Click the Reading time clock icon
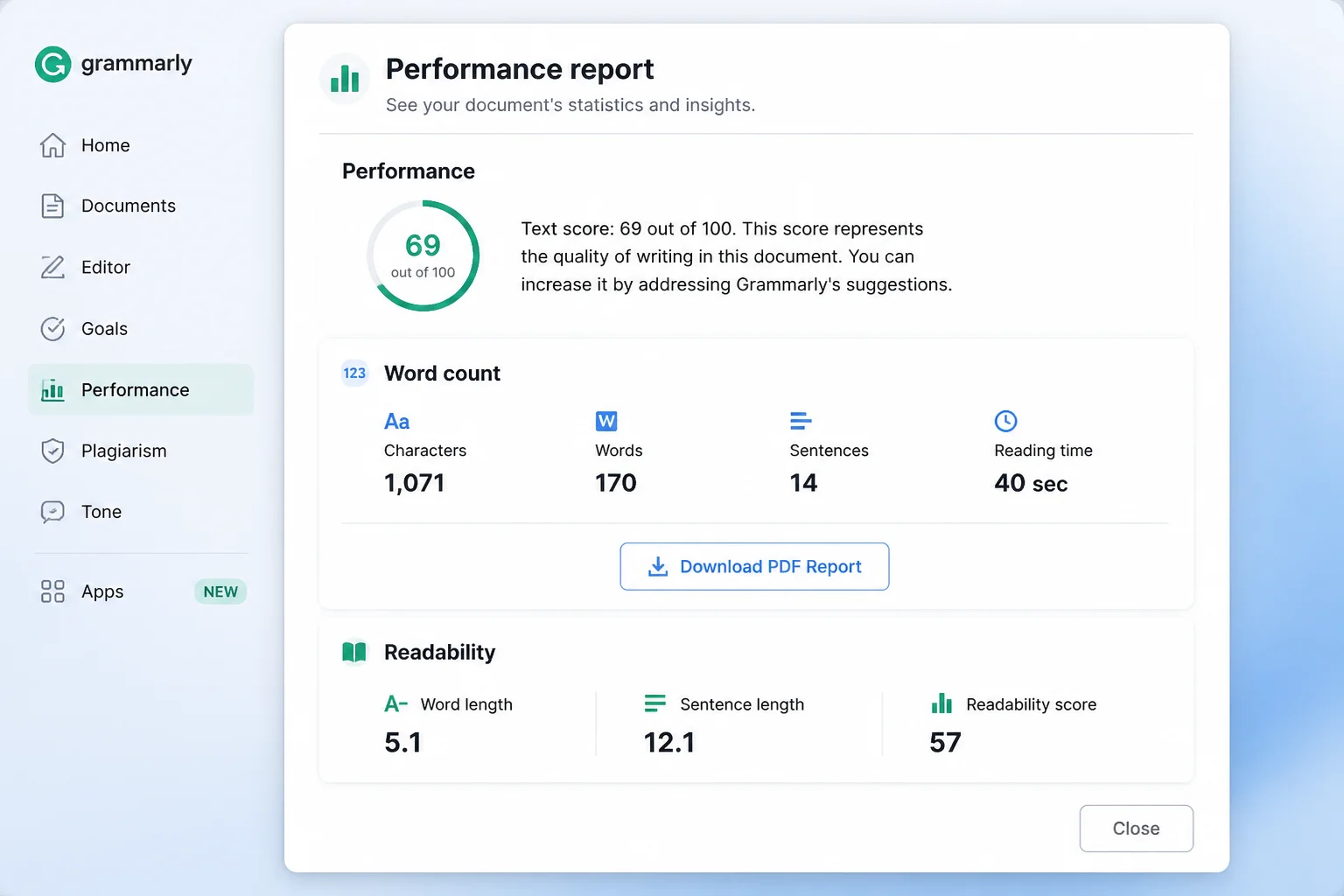Image resolution: width=1344 pixels, height=896 pixels. 1006,421
